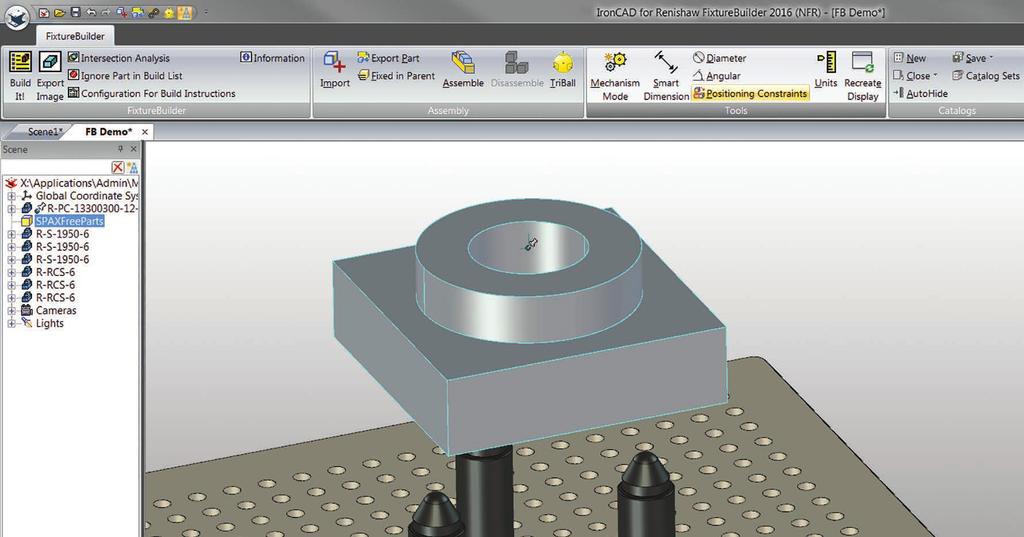The height and width of the screenshot is (537, 1024).
Task: Switch to the Scene1* document tab
Action: 44,131
